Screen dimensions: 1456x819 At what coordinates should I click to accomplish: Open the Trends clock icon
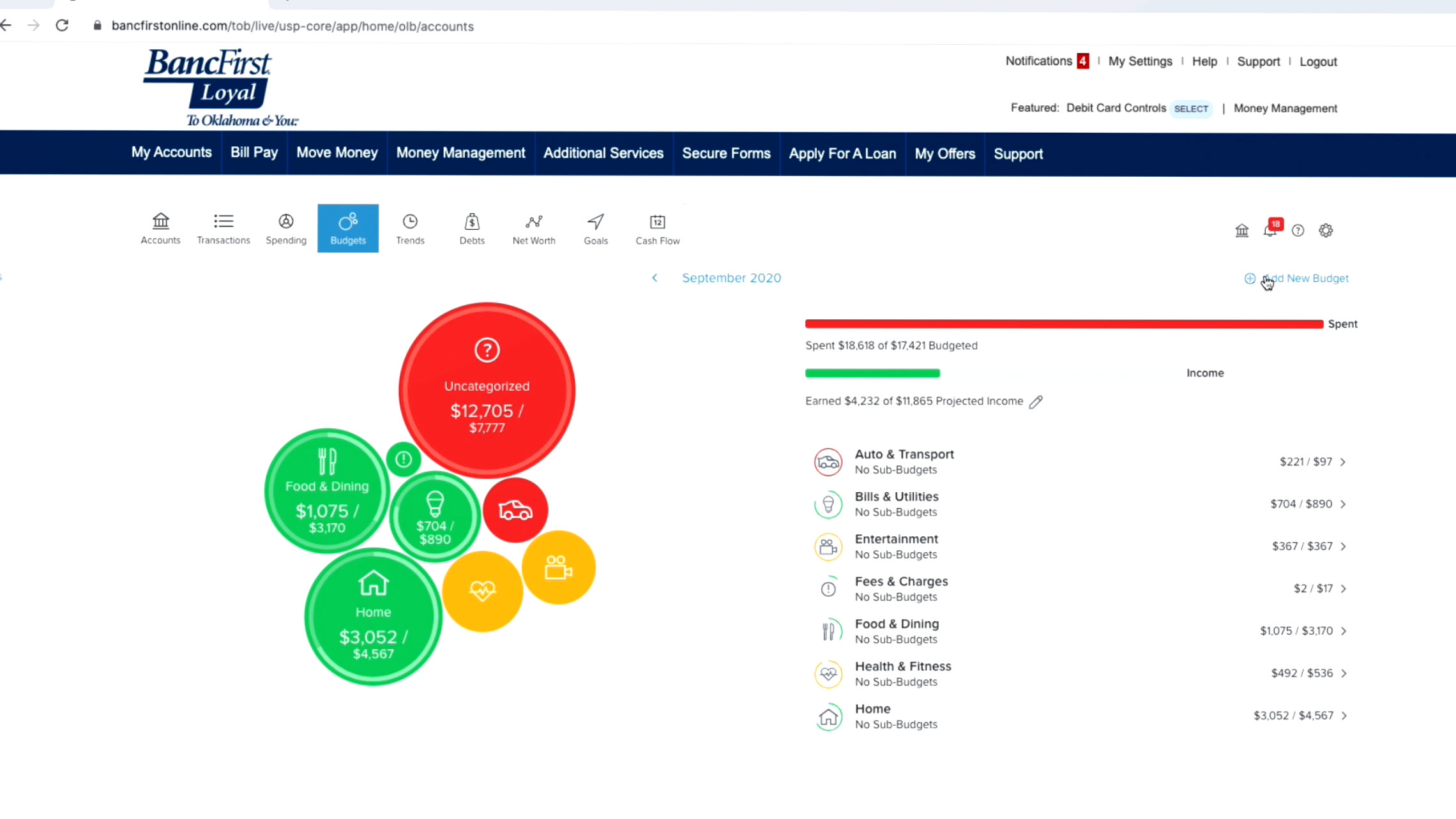click(410, 228)
